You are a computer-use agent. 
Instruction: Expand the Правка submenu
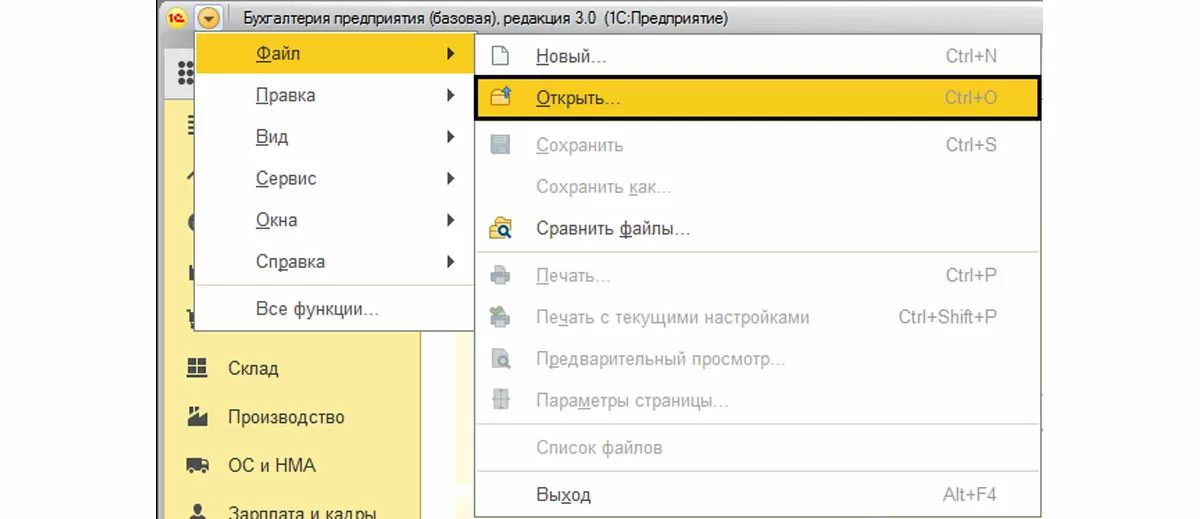(x=285, y=96)
